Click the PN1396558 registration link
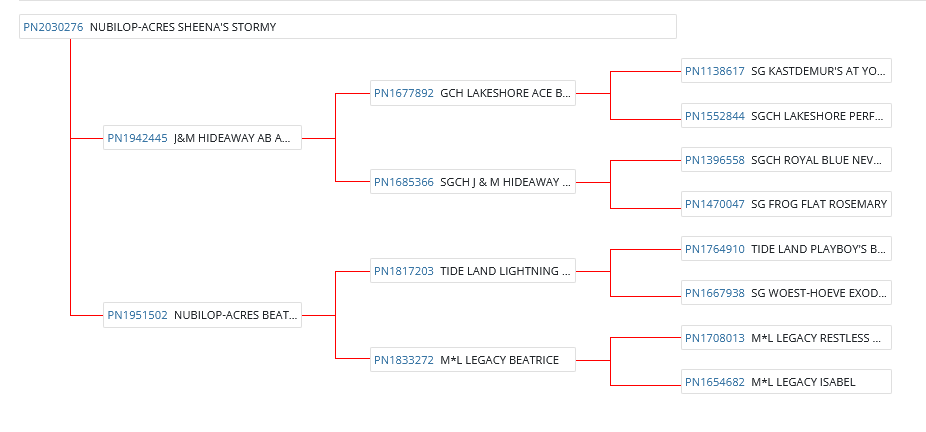This screenshot has width=926, height=432. (x=715, y=160)
